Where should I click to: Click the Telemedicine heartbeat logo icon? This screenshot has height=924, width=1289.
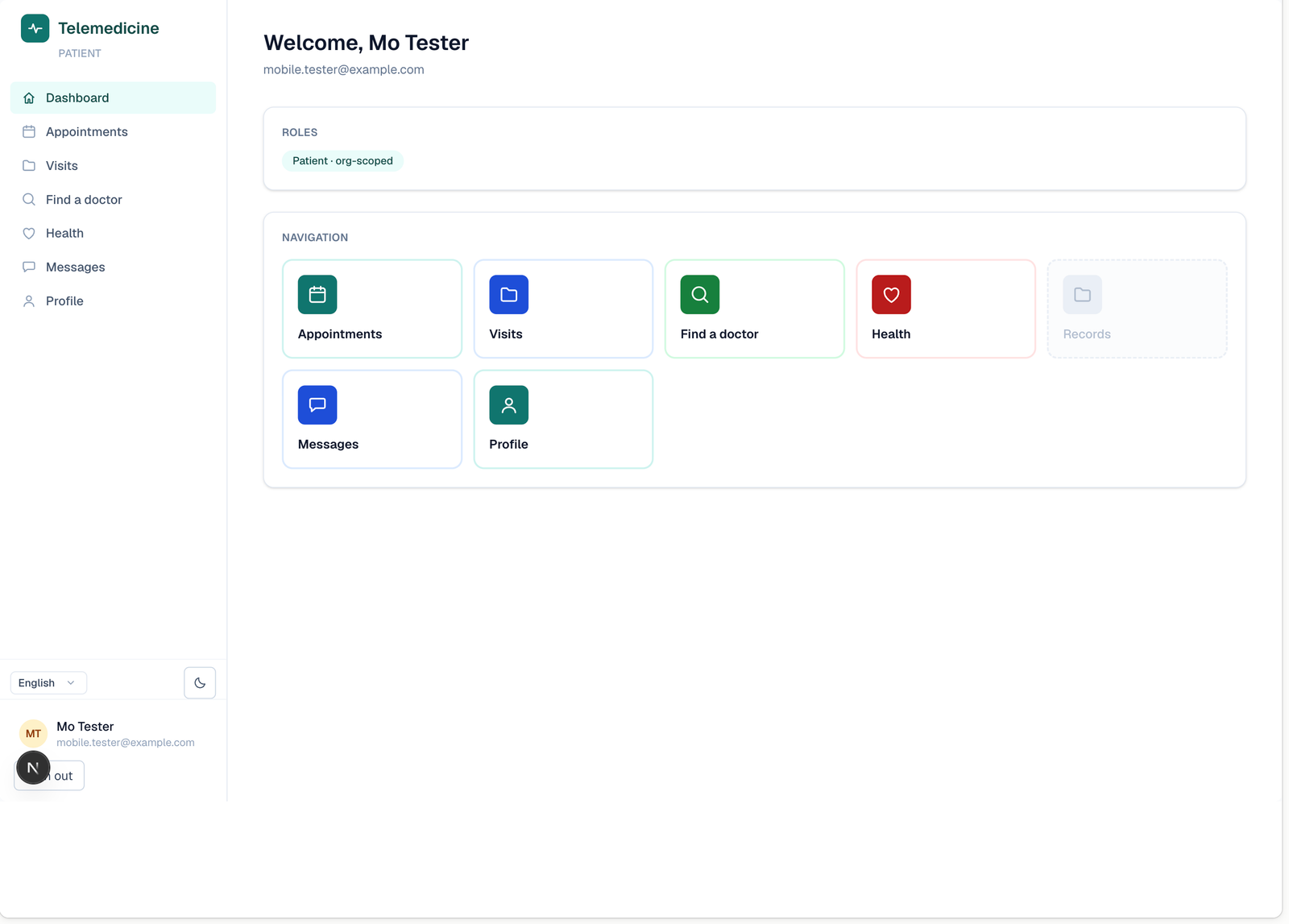(35, 28)
